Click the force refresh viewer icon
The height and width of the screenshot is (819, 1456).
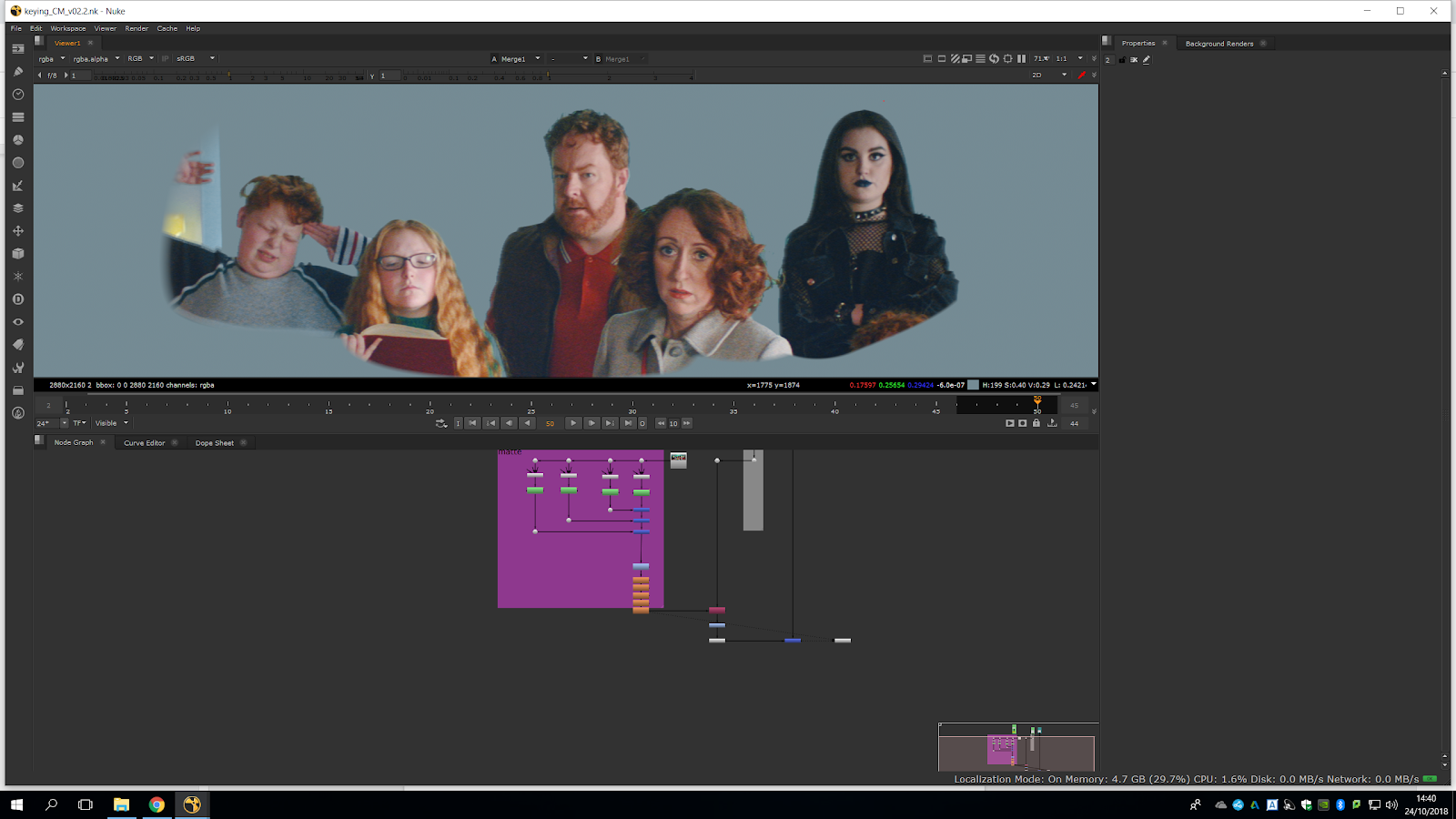click(994, 59)
